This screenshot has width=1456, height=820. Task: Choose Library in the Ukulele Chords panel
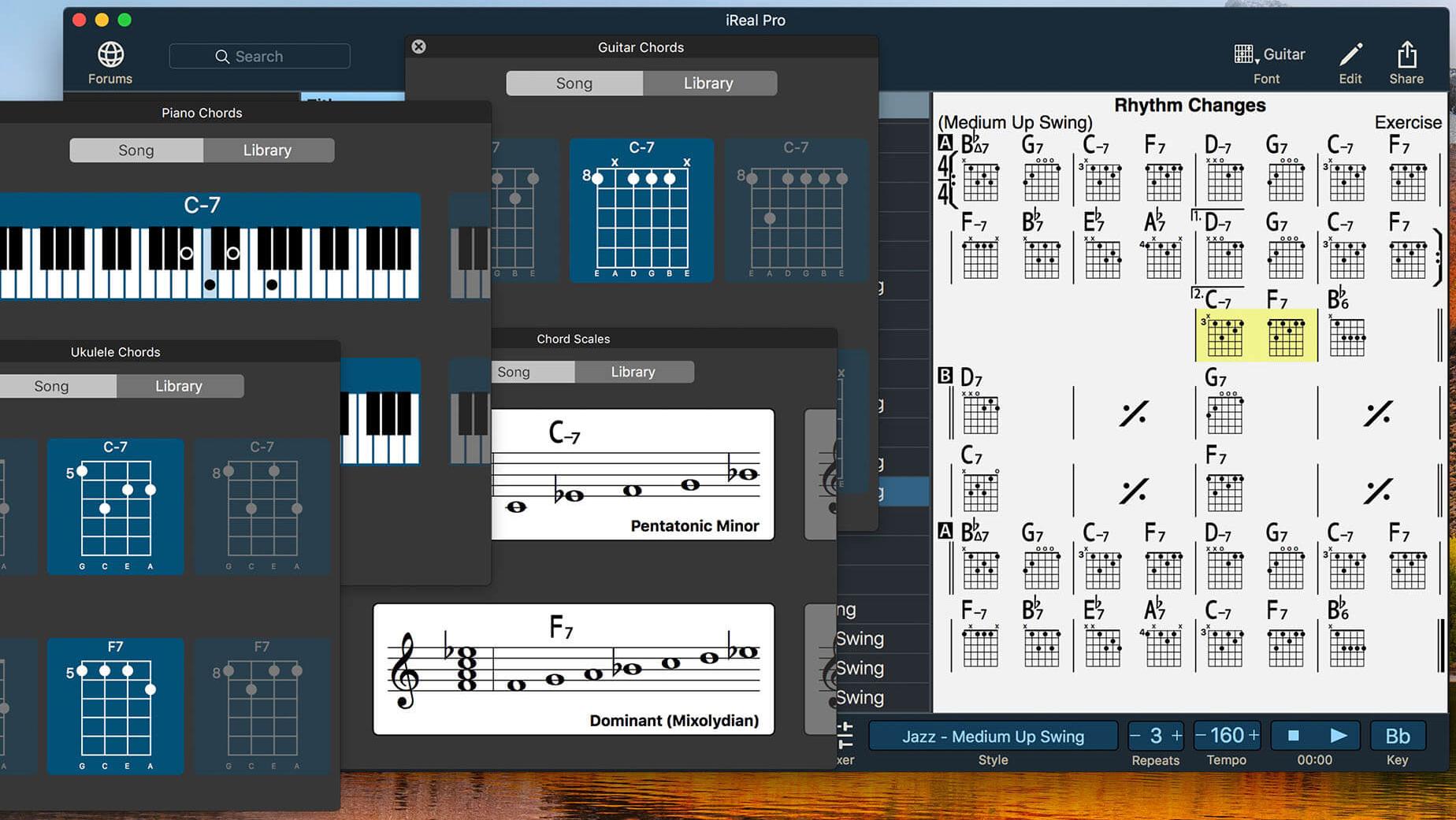coord(179,386)
